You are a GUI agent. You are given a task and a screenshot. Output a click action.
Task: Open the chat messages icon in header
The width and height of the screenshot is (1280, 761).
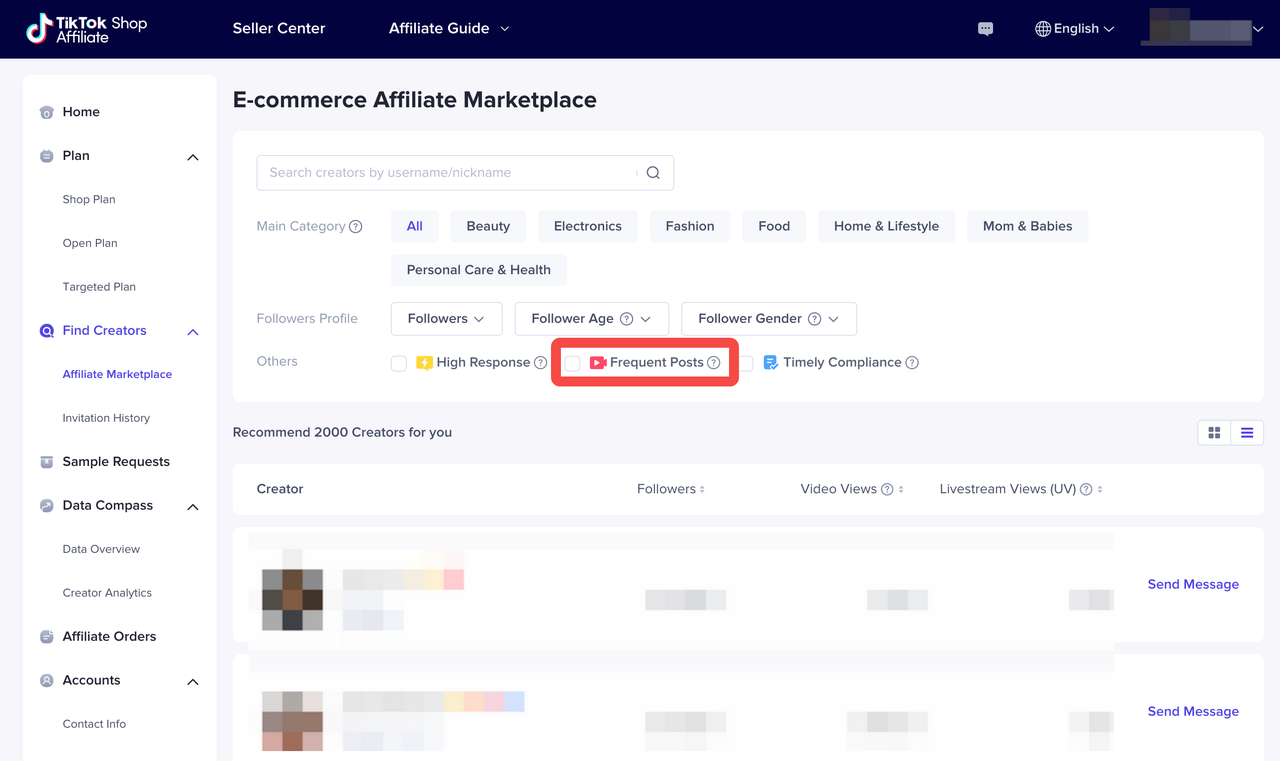(985, 29)
